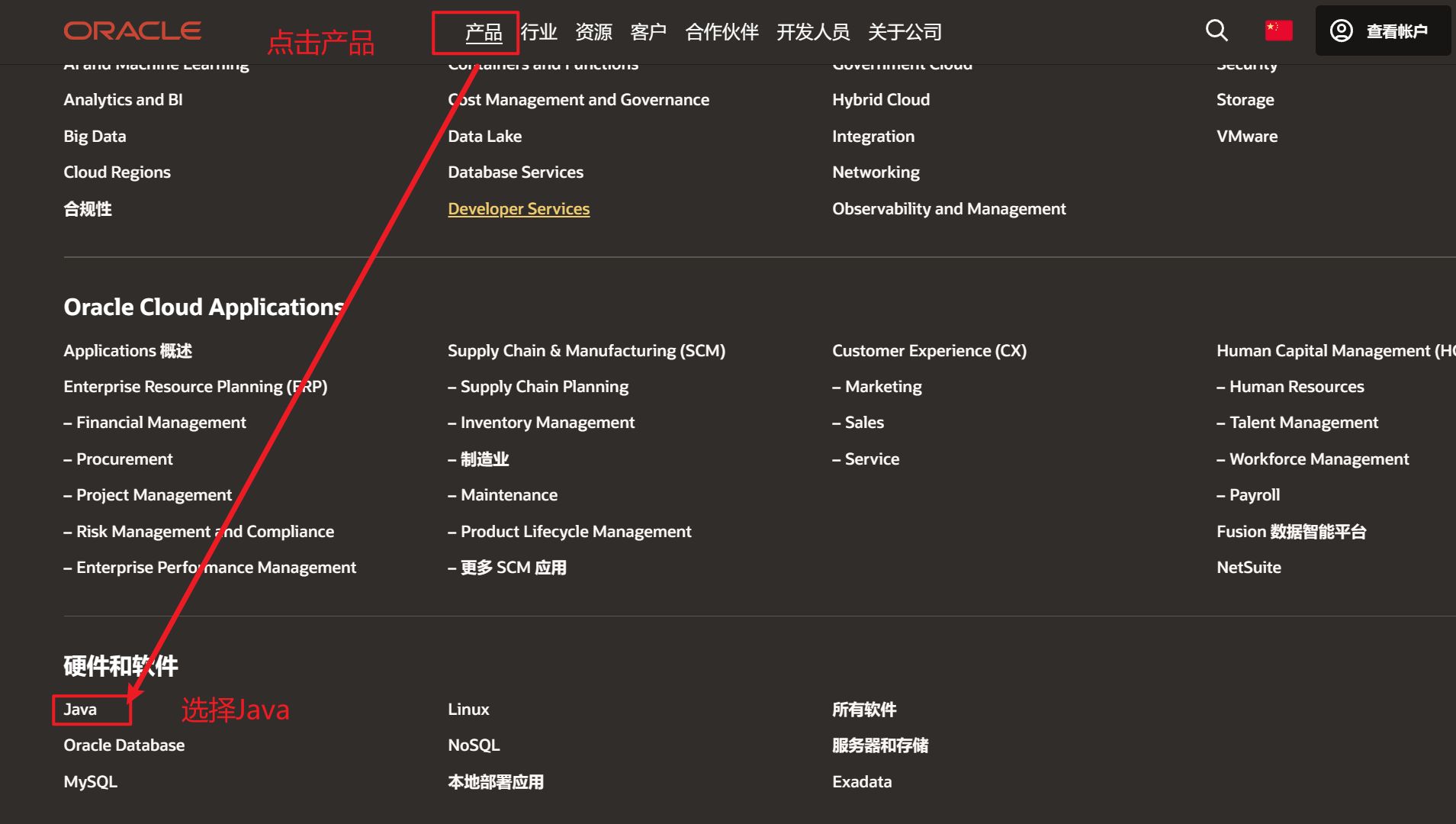Open the 开发人员 menu
This screenshot has width=1456, height=824.
click(813, 32)
